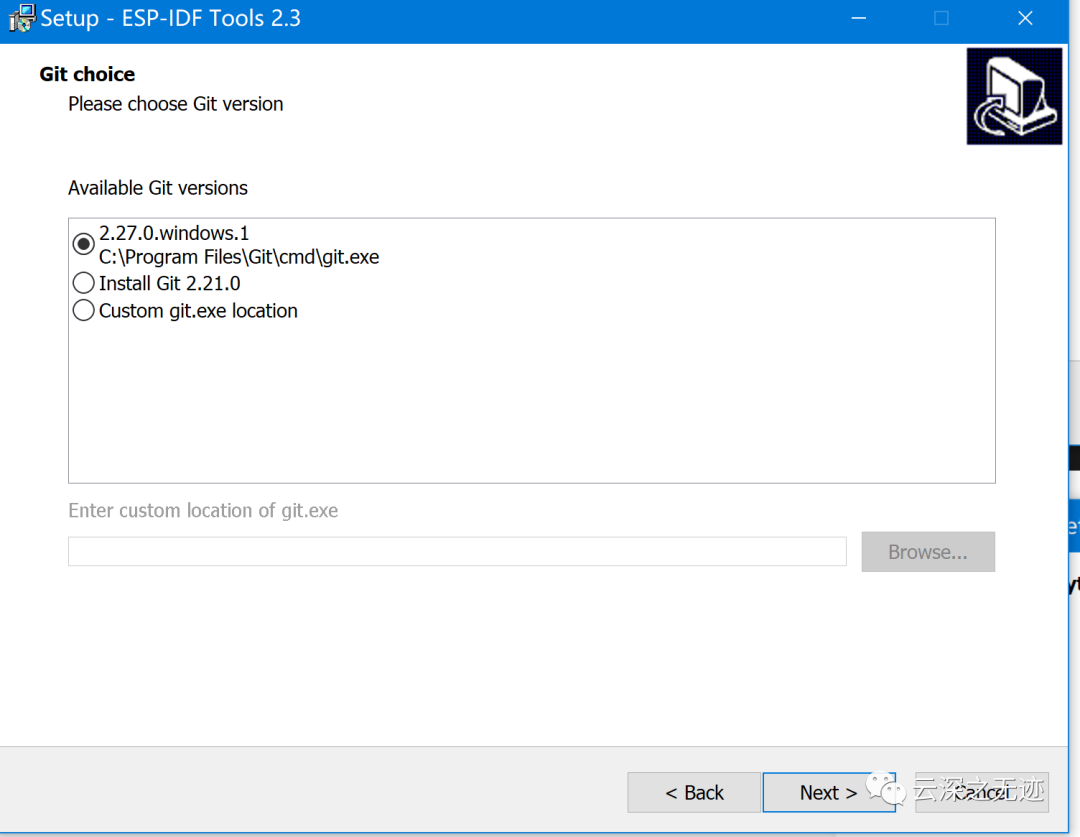Click the greyed-out Browse... button
1080x837 pixels.
[x=927, y=552]
